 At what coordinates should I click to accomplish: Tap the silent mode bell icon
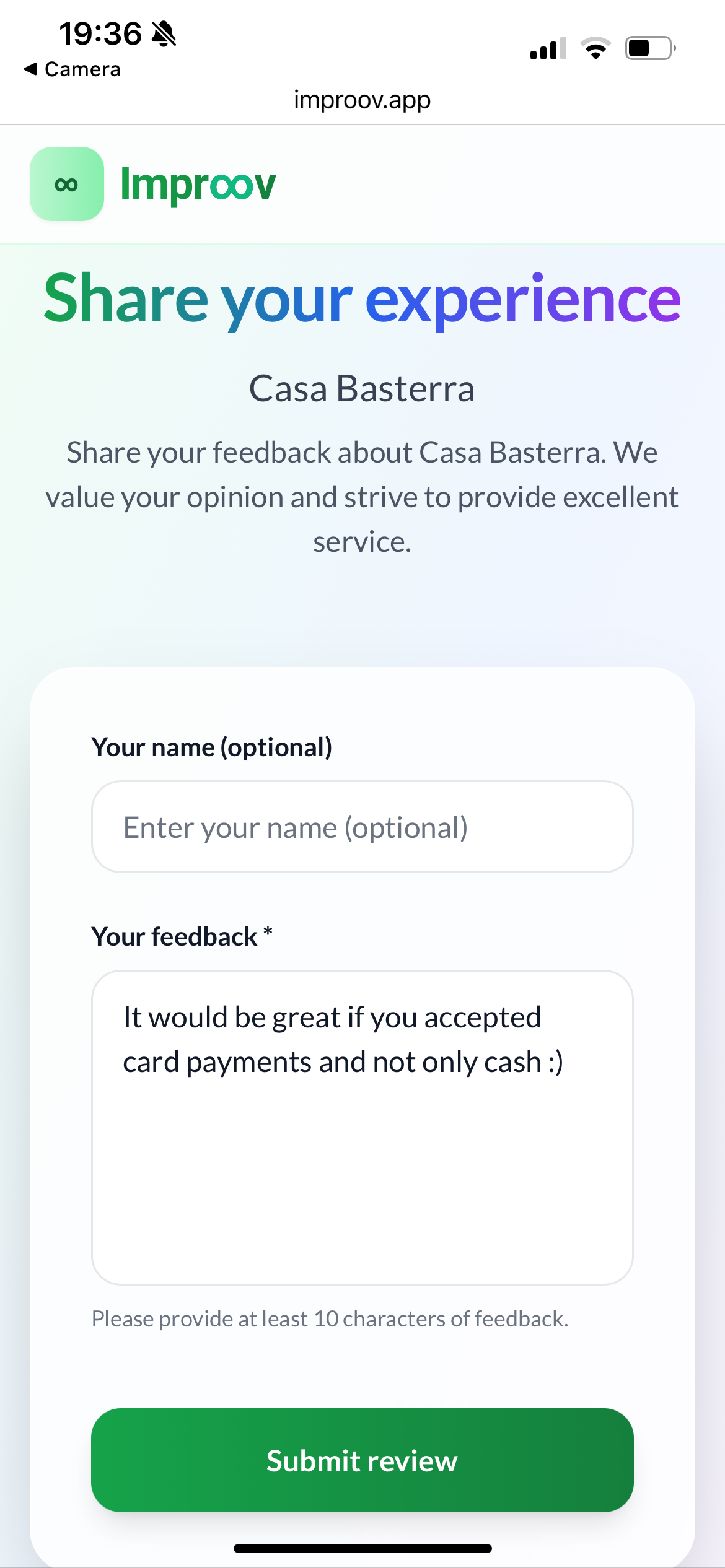click(164, 33)
